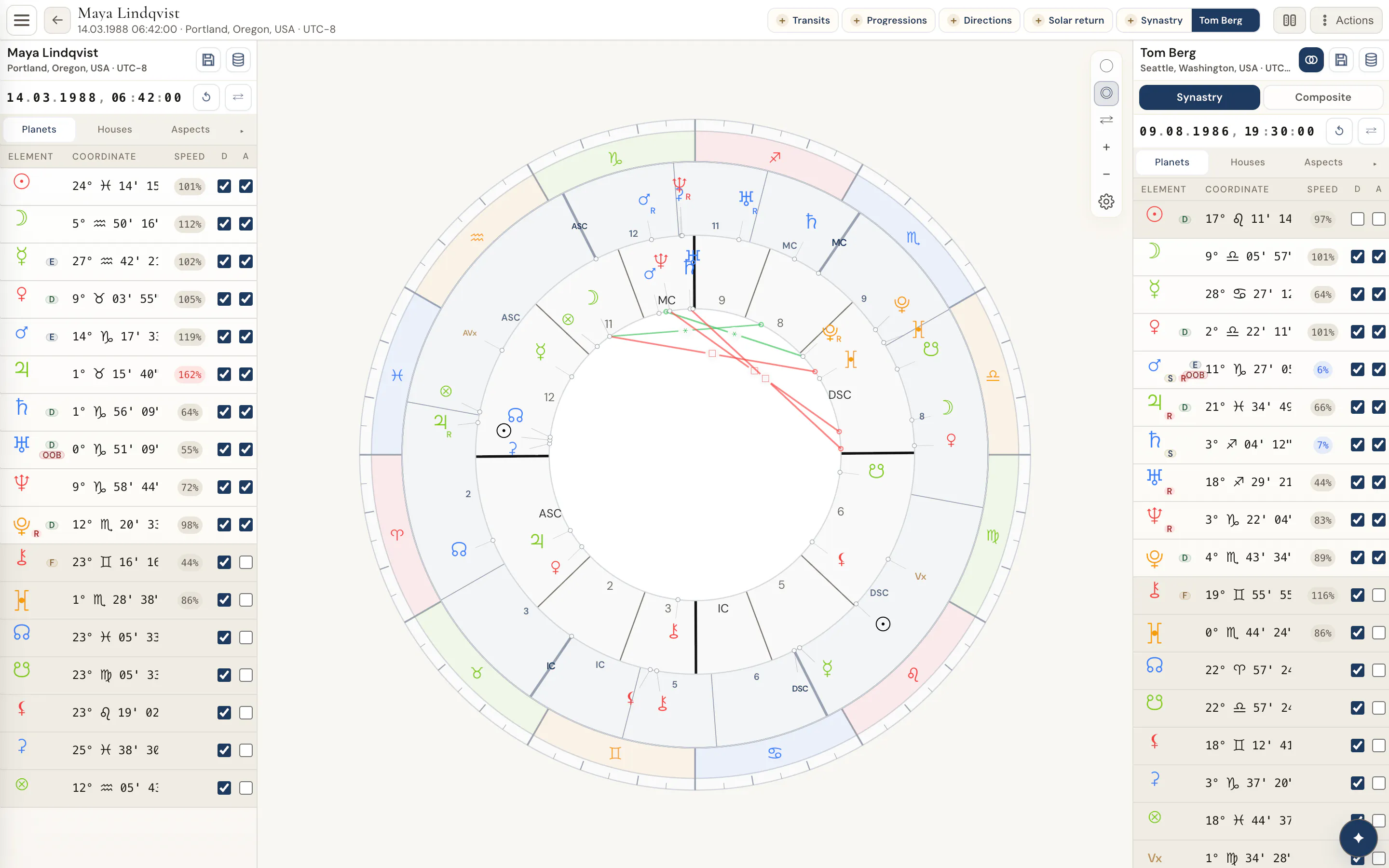Open the hamburger main menu
The height and width of the screenshot is (868, 1389).
click(x=22, y=20)
